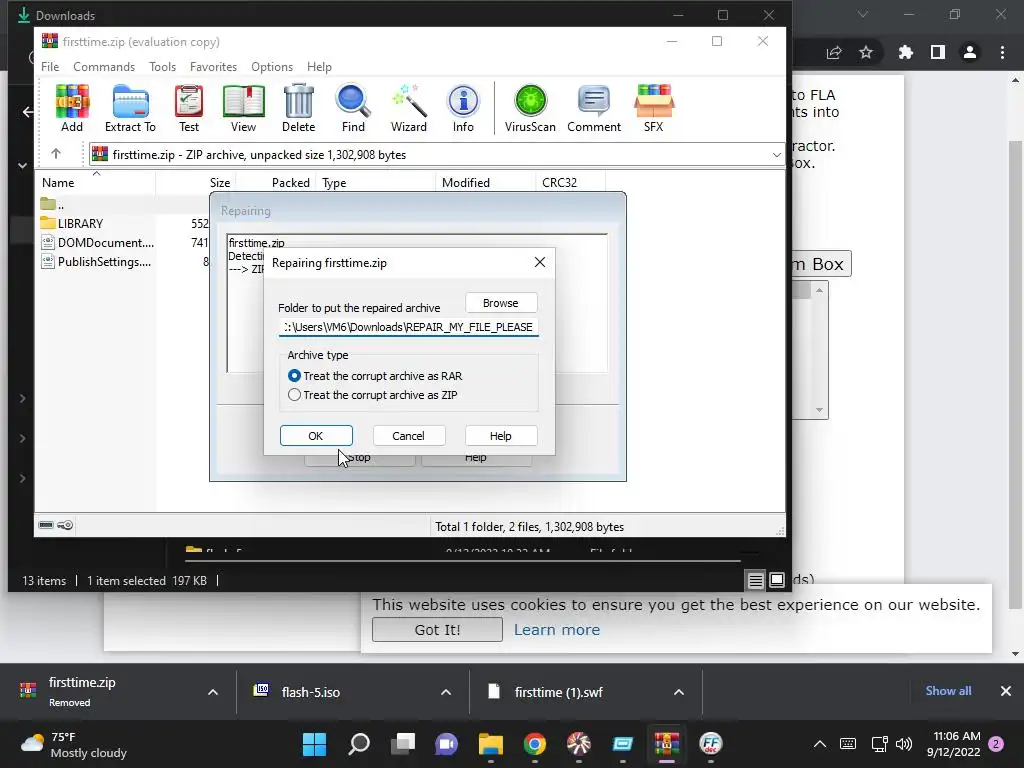Select the parent folder ".." row

pyautogui.click(x=52, y=204)
